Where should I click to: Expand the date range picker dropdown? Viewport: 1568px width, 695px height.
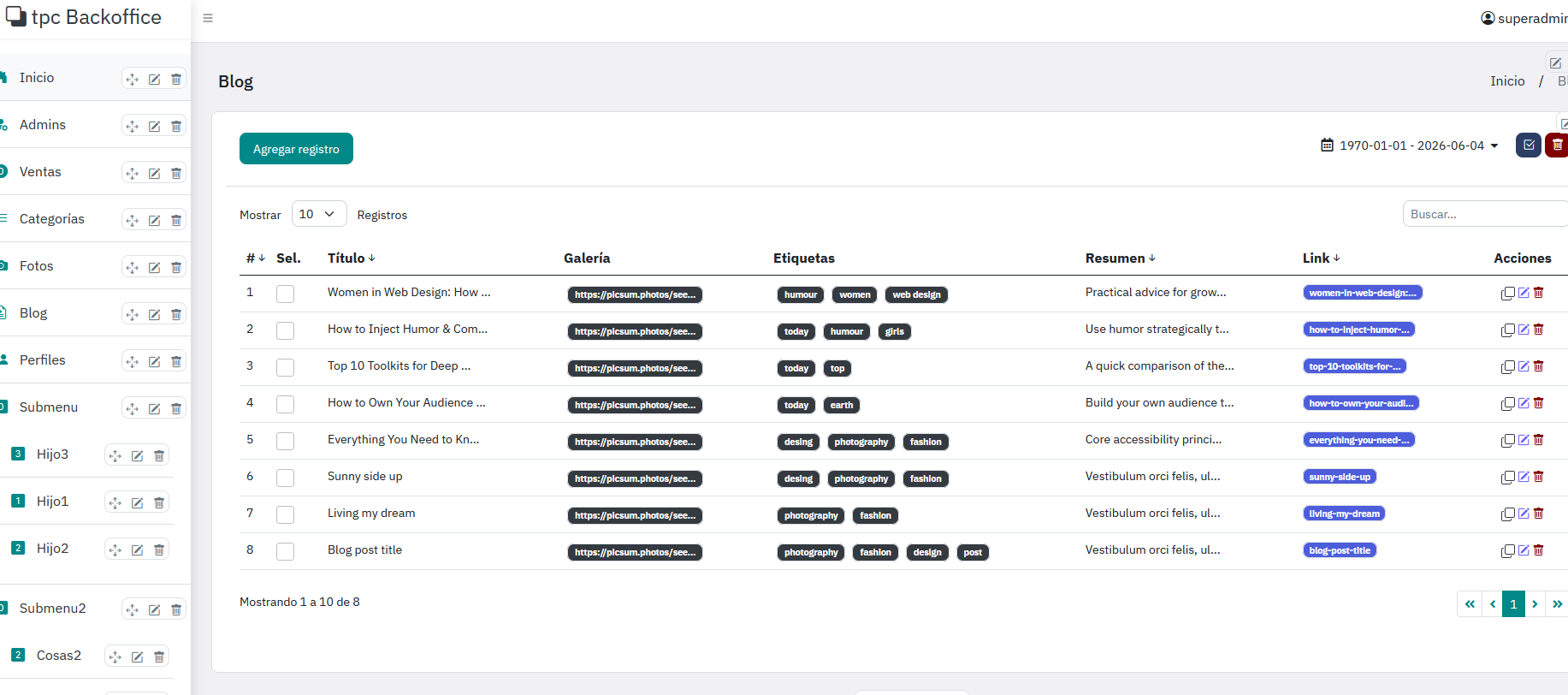click(x=1410, y=146)
